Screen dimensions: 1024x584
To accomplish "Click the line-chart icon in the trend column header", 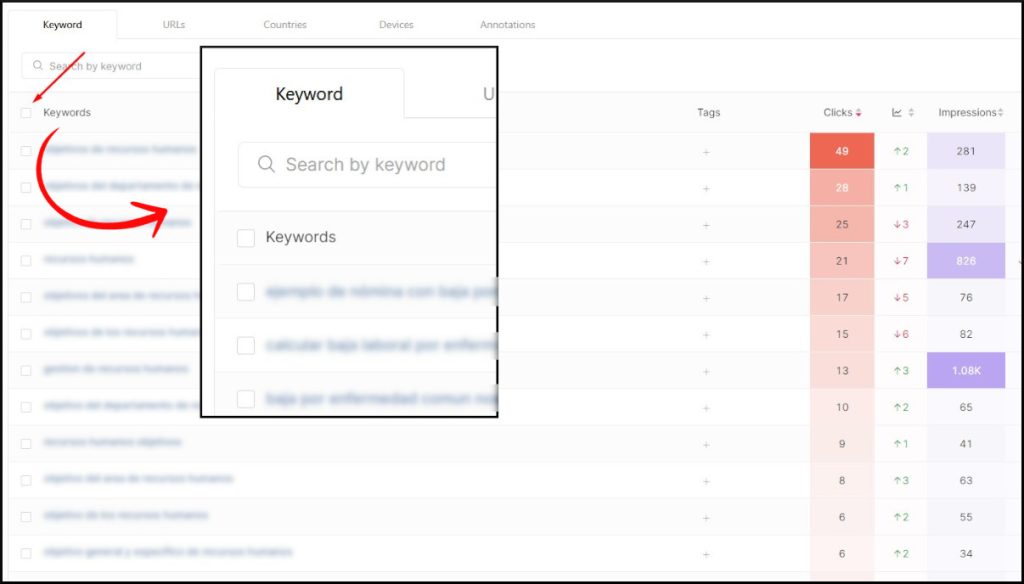I will (x=897, y=112).
